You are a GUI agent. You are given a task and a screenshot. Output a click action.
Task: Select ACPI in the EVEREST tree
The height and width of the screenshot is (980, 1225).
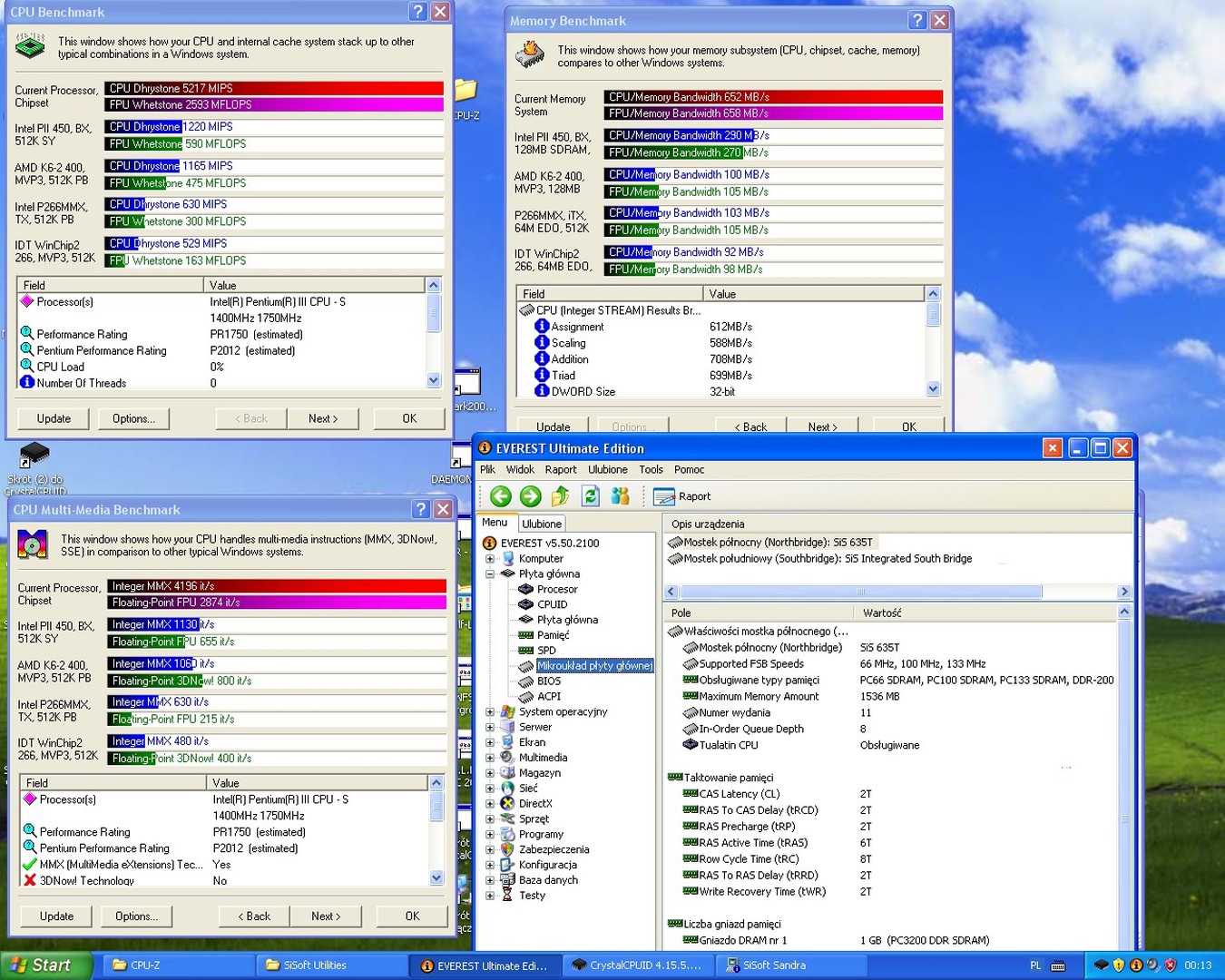[x=548, y=697]
